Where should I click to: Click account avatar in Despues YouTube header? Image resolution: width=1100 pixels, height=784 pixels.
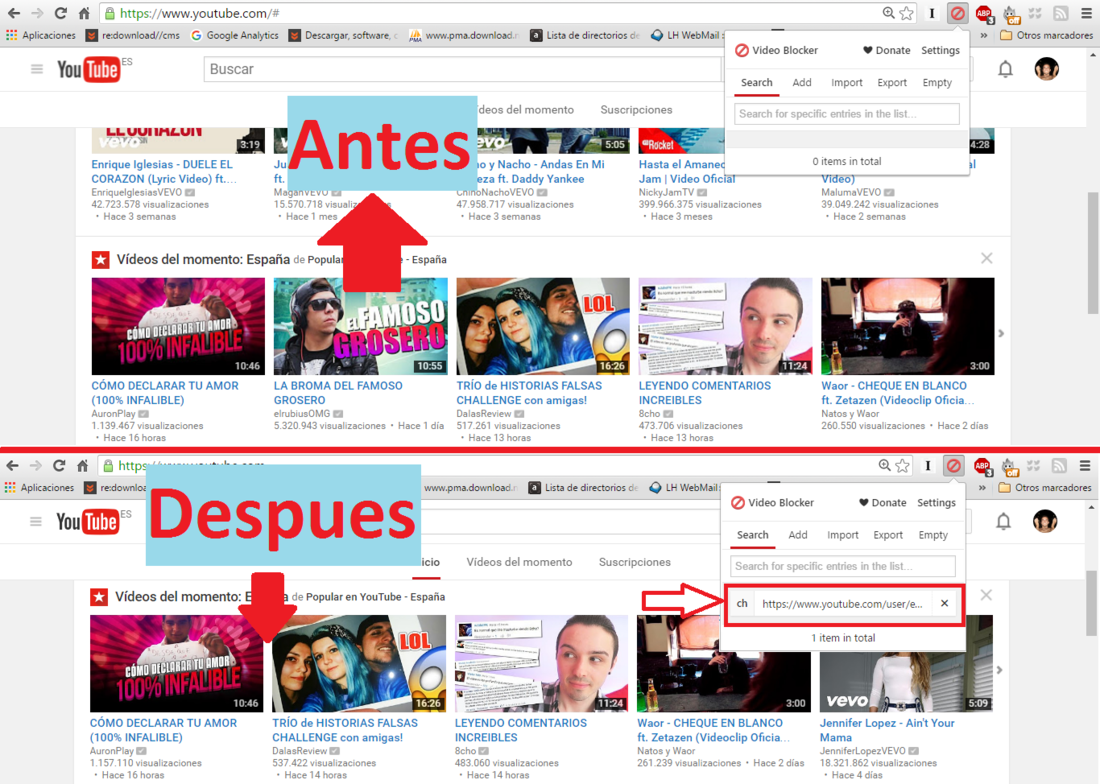point(1045,521)
